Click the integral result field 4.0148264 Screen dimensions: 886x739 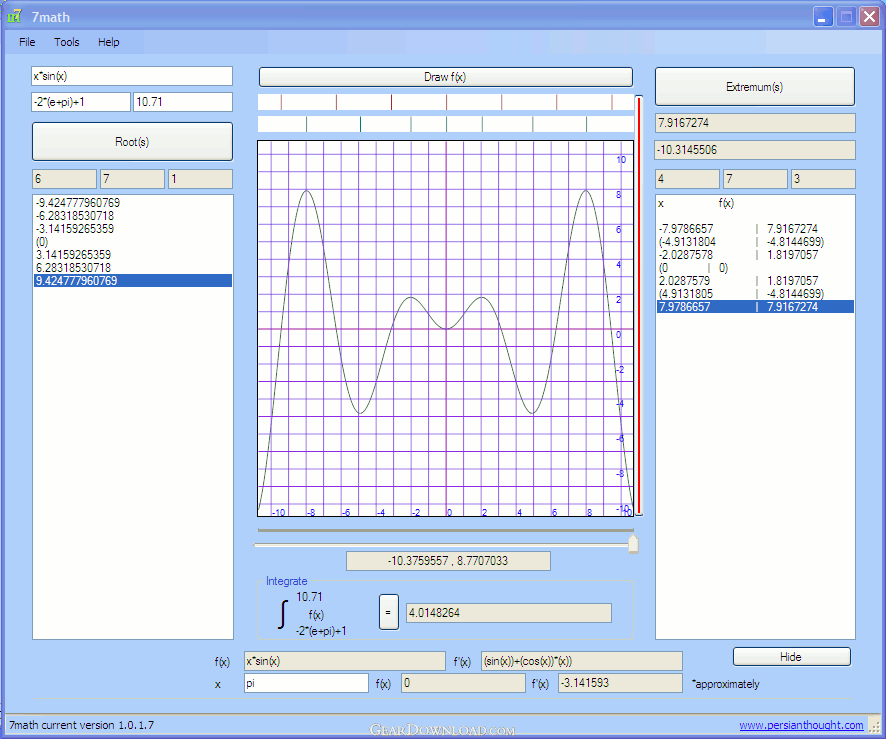point(509,613)
